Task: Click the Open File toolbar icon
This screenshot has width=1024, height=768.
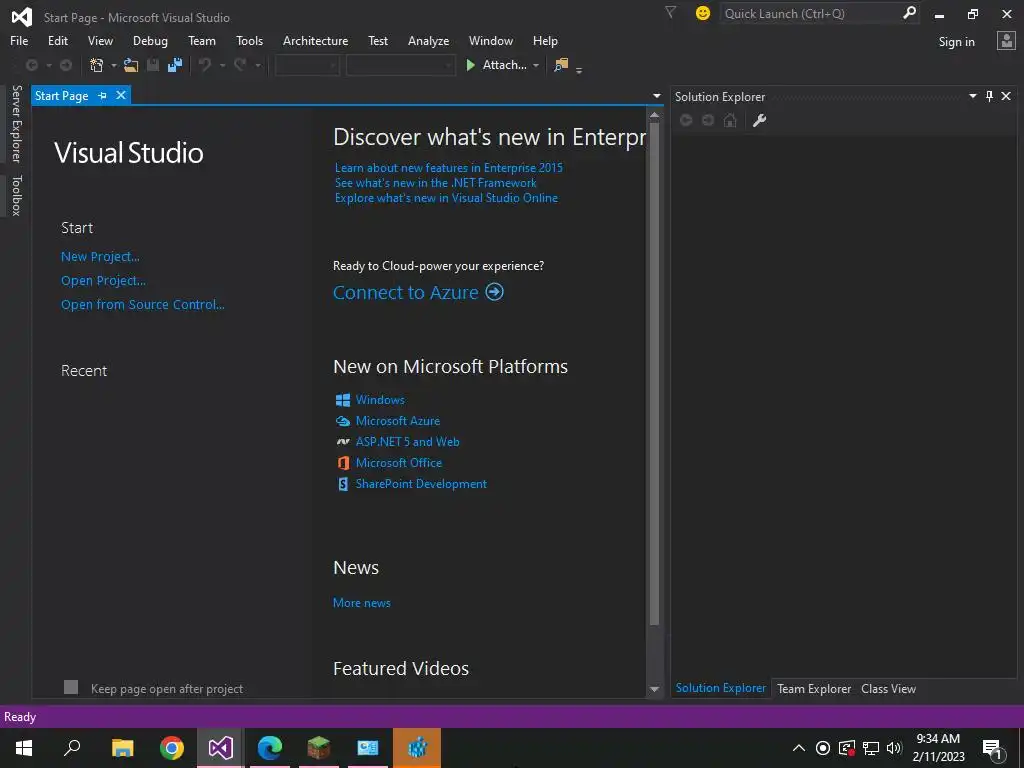Action: tap(131, 65)
